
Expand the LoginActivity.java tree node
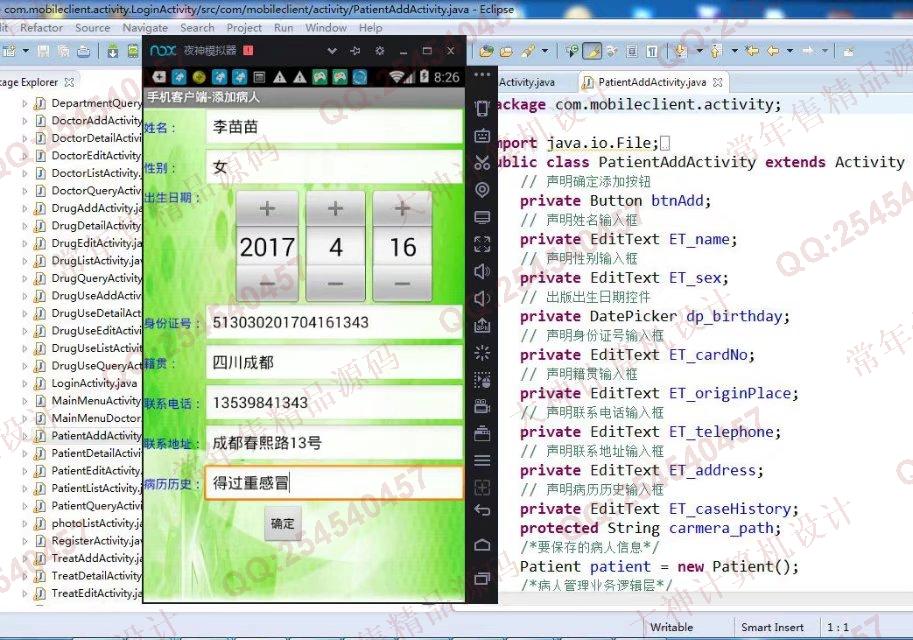24,383
